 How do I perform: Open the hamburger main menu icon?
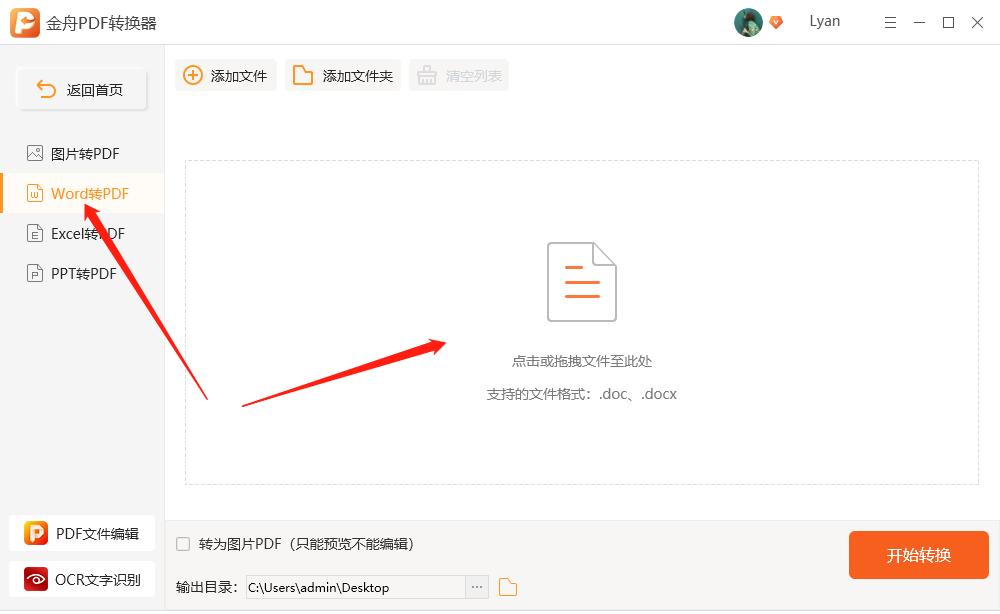coord(890,23)
